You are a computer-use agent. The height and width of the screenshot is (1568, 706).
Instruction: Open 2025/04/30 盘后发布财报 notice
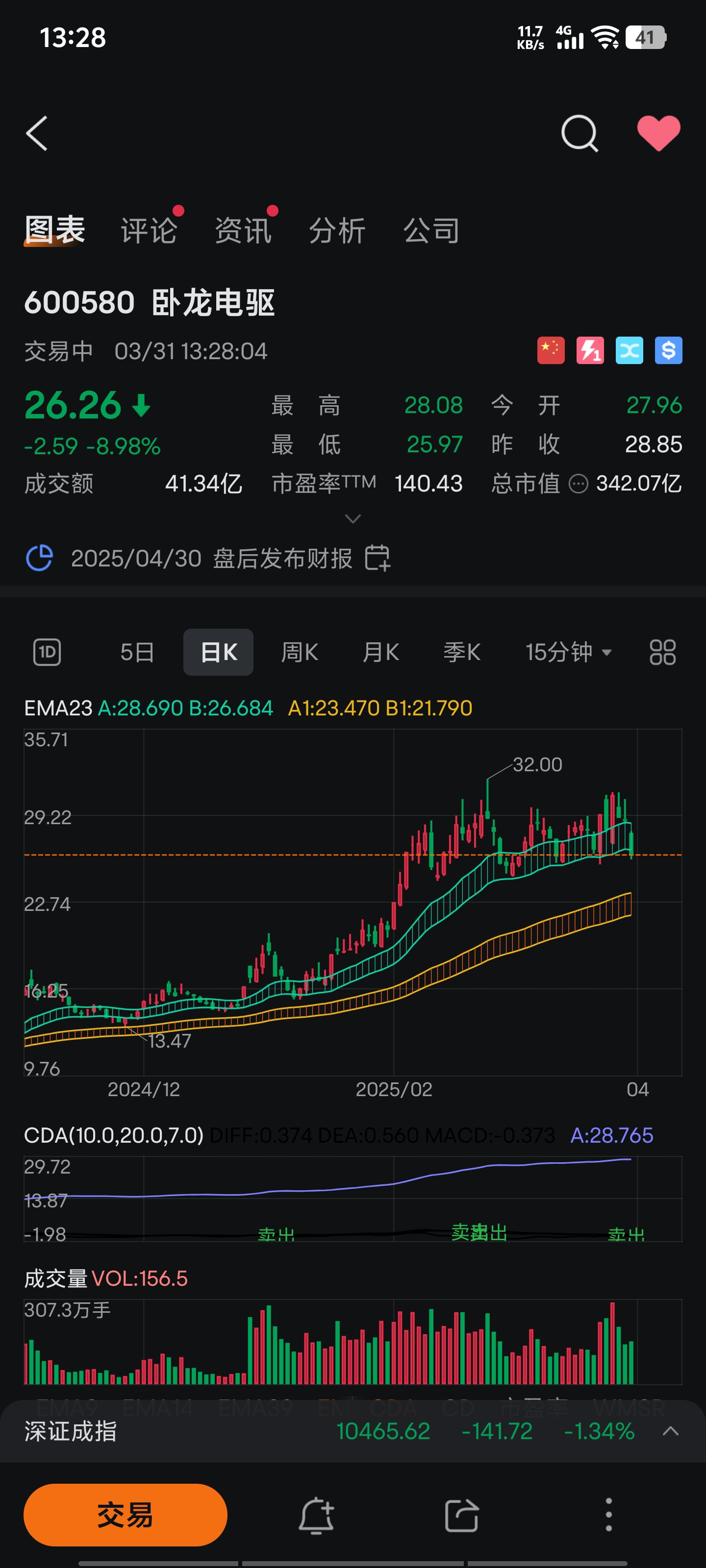(x=211, y=558)
